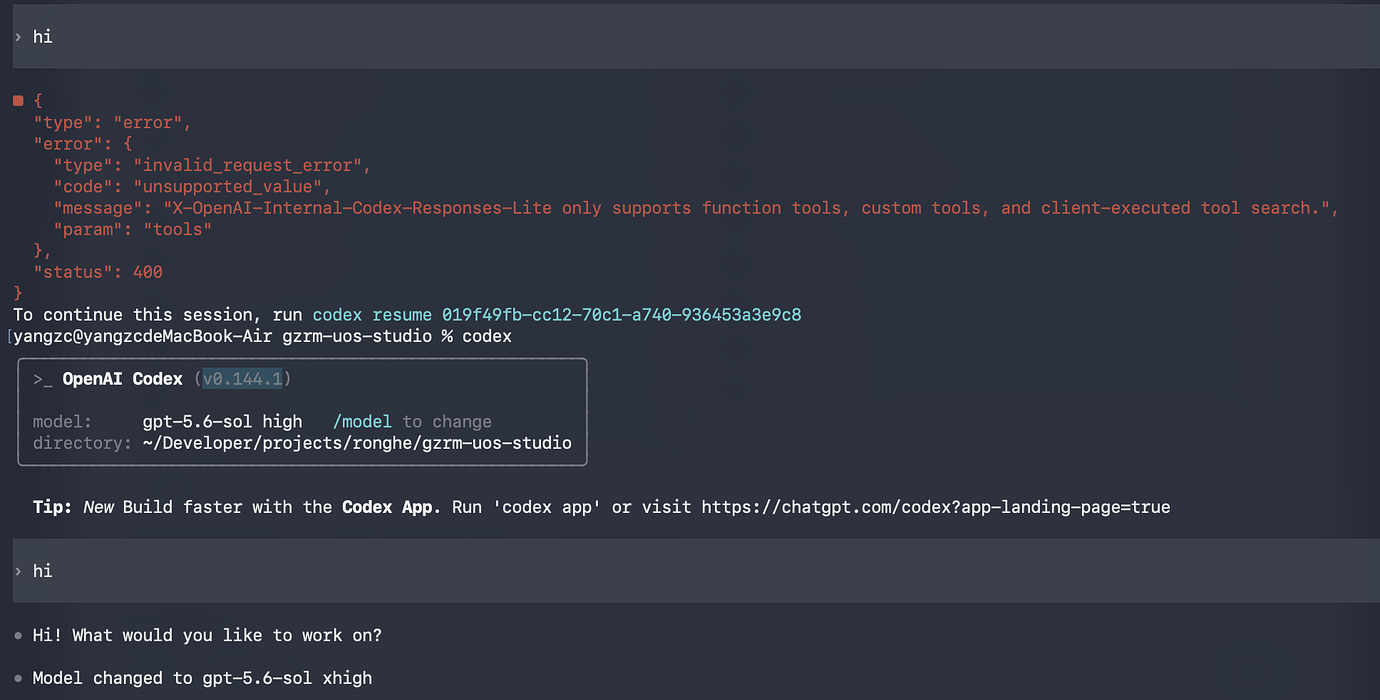Screen dimensions: 1380x700
Task: Click the version number v0.144.1
Action: [242, 379]
